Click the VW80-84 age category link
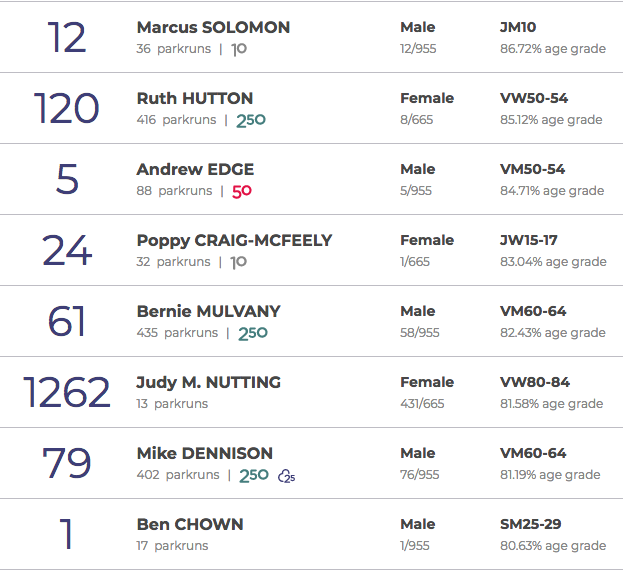The height and width of the screenshot is (571, 623). [532, 382]
